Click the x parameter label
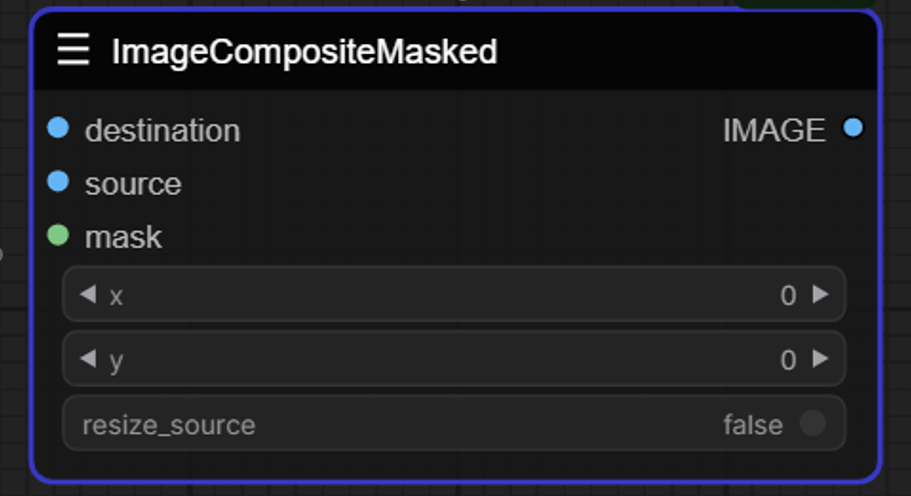 (116, 296)
